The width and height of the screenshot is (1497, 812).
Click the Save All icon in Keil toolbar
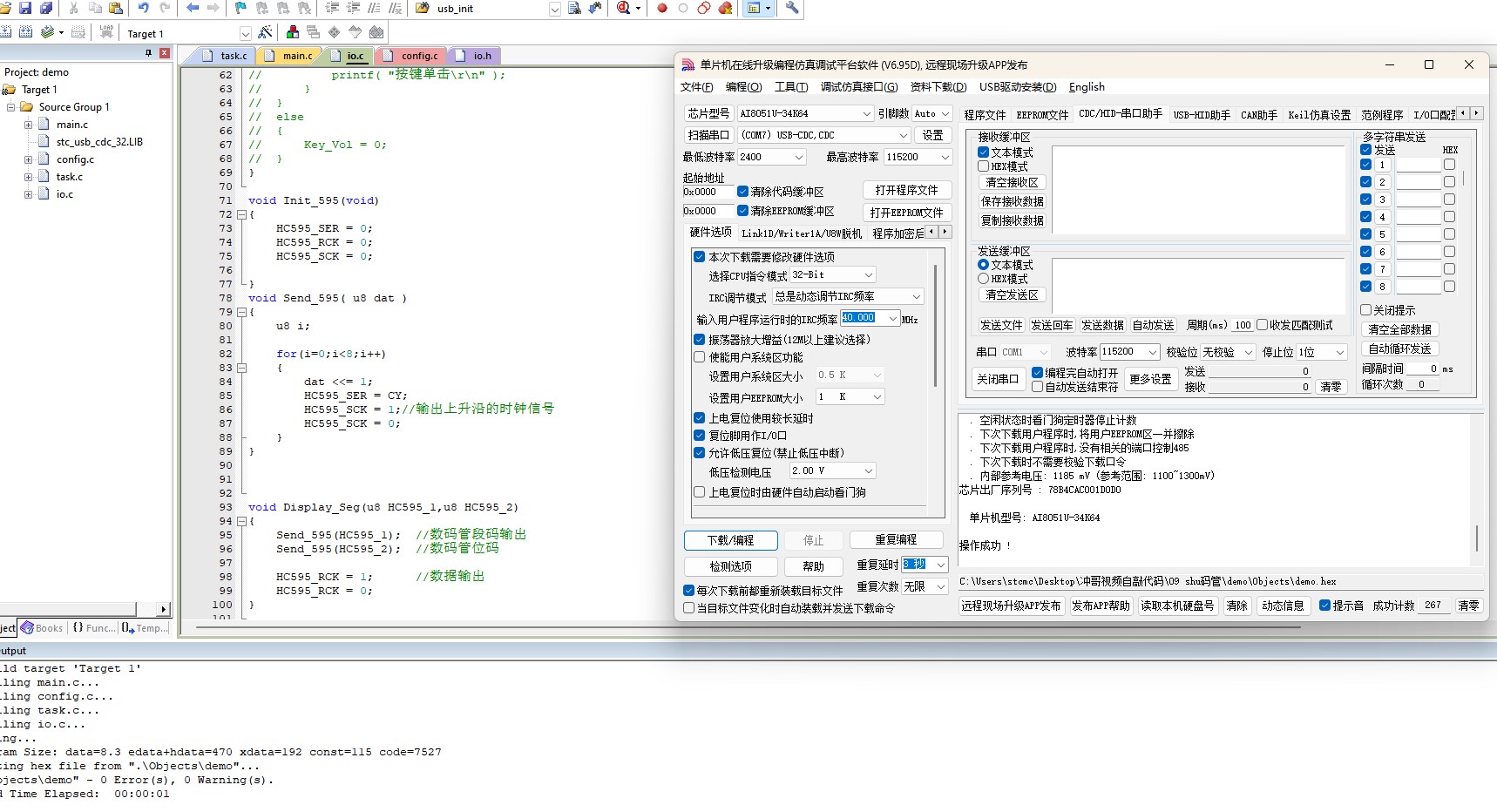click(45, 8)
